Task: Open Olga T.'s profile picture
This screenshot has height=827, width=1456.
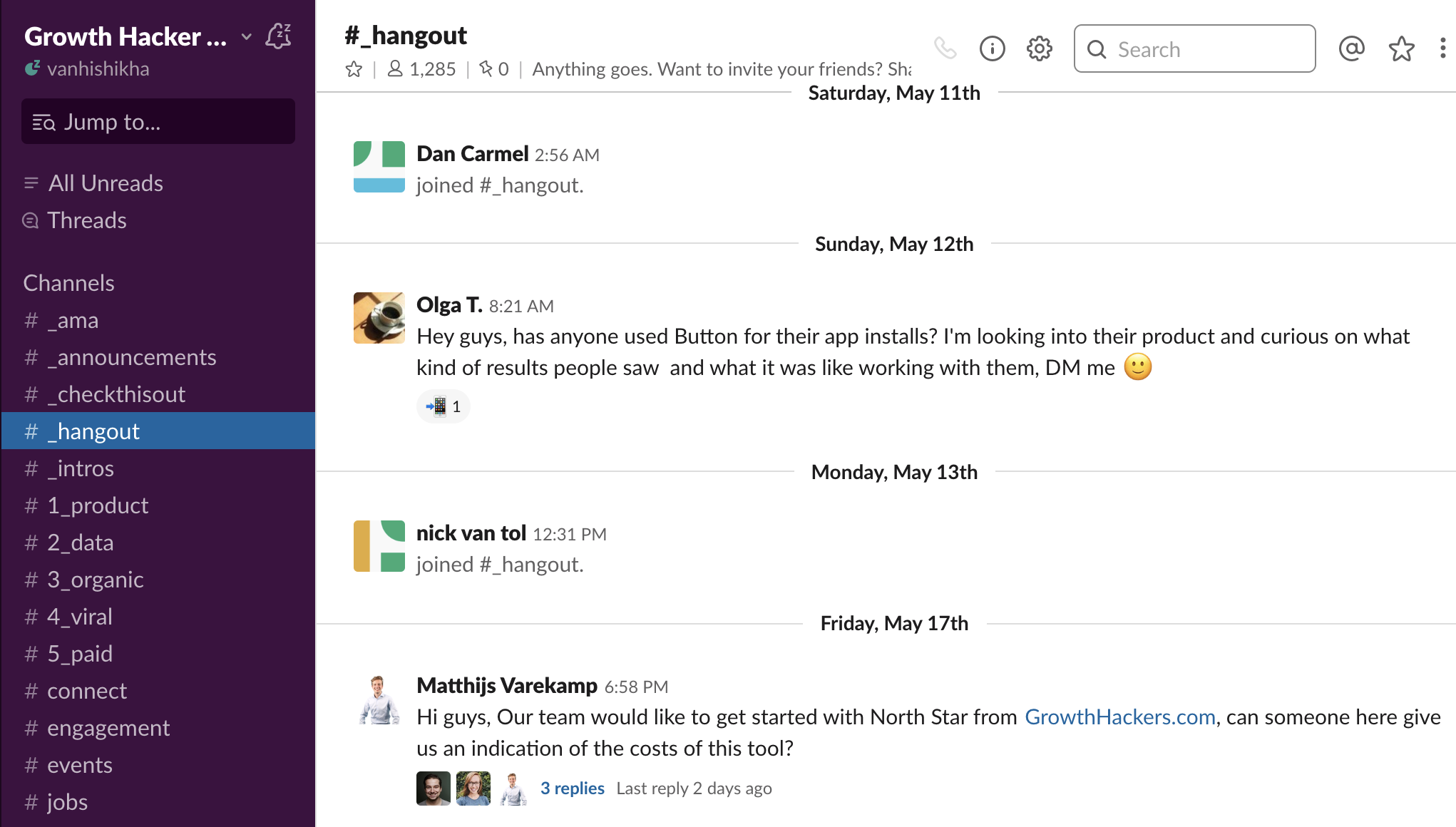Action: point(379,317)
